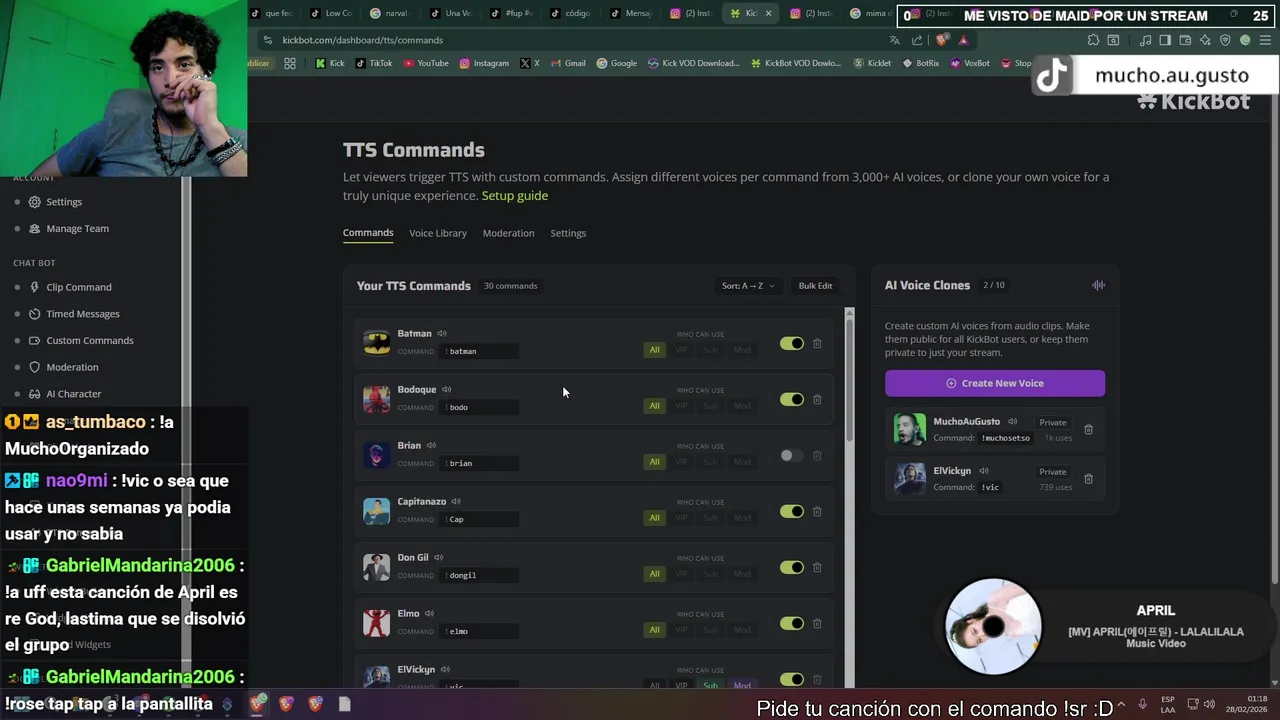This screenshot has height=720, width=1280.
Task: Disable the Don Gil command toggle
Action: tap(792, 567)
